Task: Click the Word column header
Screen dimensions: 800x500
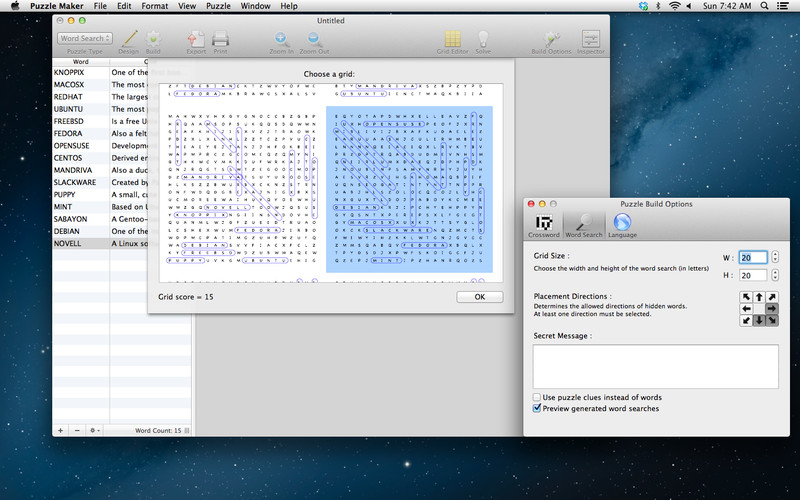Action: (x=81, y=62)
